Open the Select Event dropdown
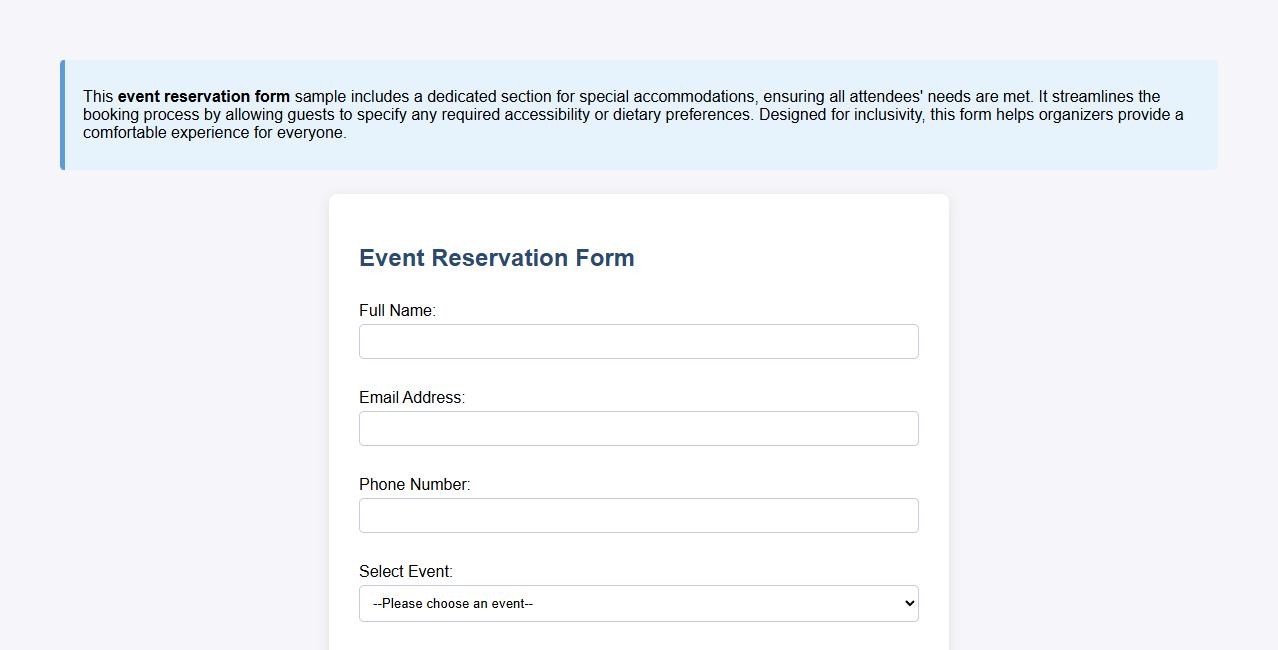The width and height of the screenshot is (1278, 650). point(639,603)
